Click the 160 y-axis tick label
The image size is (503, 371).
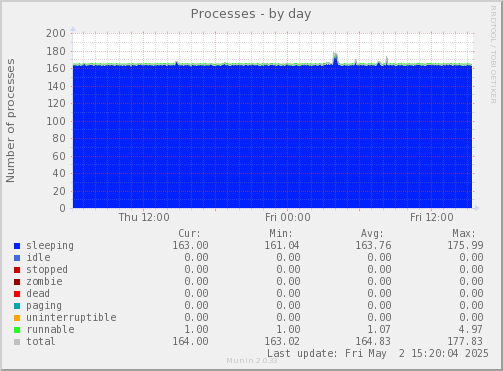(x=56, y=68)
